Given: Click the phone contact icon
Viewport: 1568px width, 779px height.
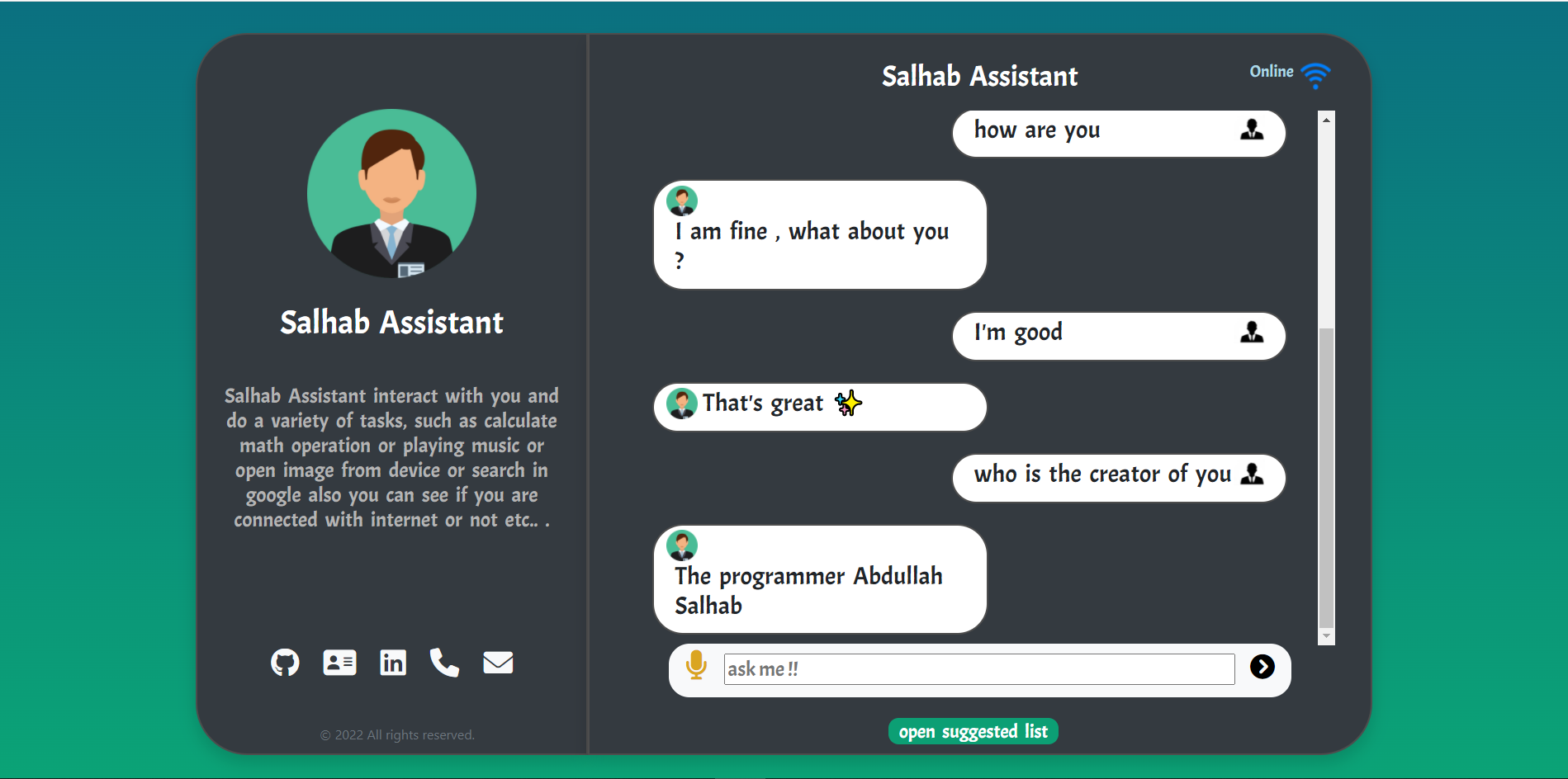Looking at the screenshot, I should (444, 662).
